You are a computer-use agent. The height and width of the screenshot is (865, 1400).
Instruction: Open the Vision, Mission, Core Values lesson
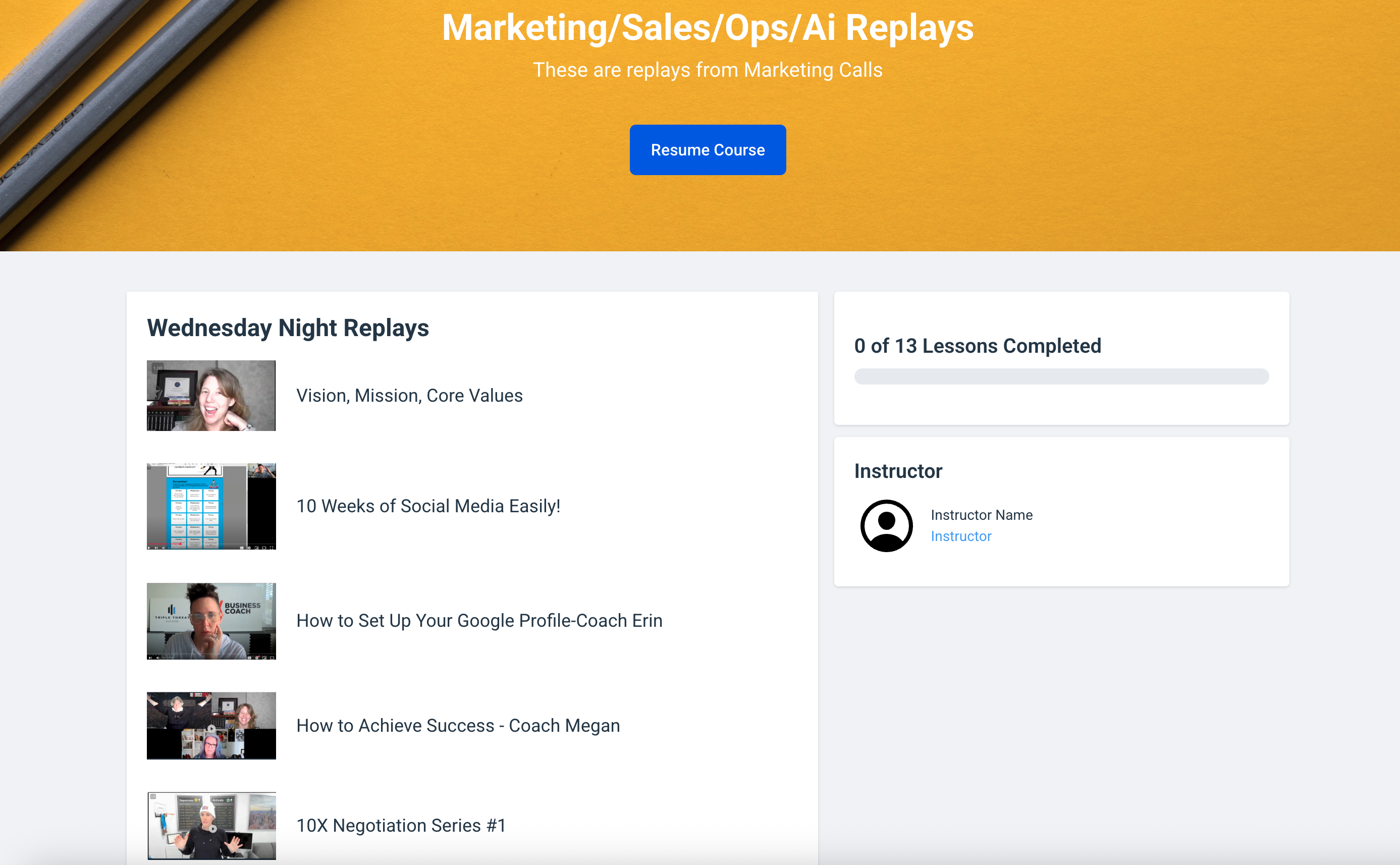point(408,395)
